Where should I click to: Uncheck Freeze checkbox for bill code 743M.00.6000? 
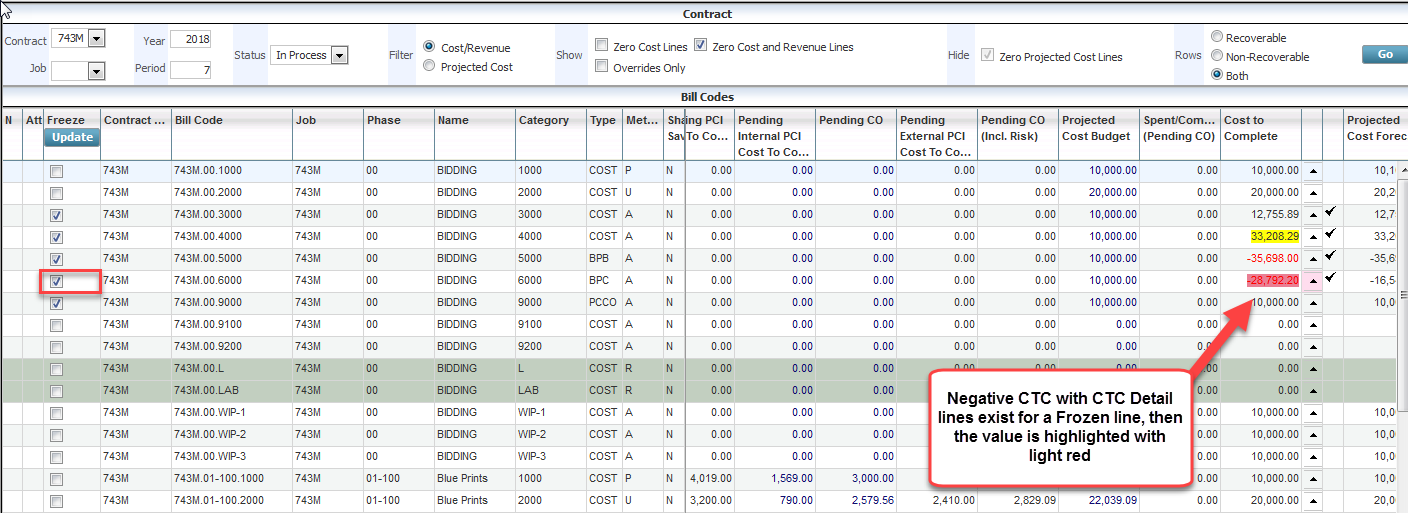57,281
